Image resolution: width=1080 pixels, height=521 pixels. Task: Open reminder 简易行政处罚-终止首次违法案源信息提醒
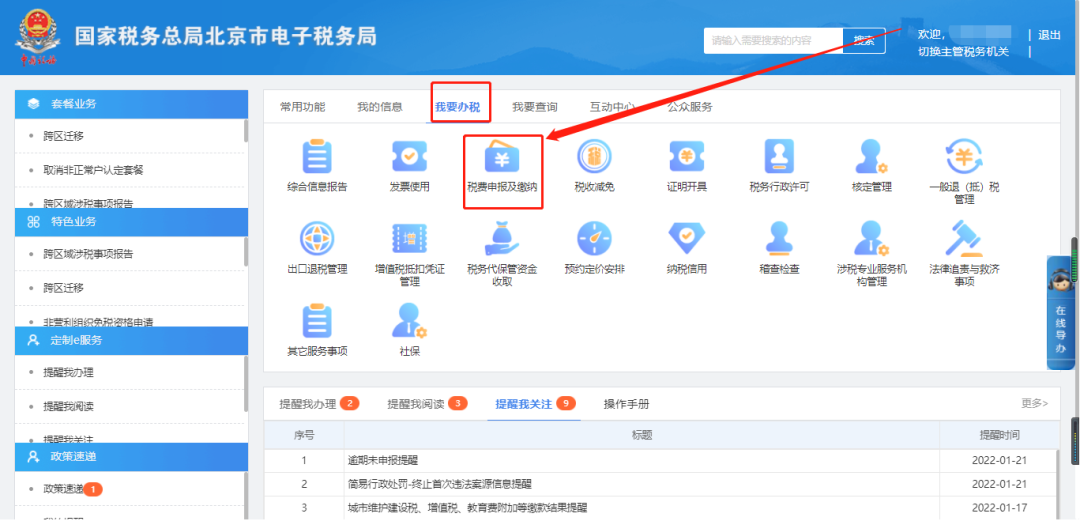(x=440, y=484)
